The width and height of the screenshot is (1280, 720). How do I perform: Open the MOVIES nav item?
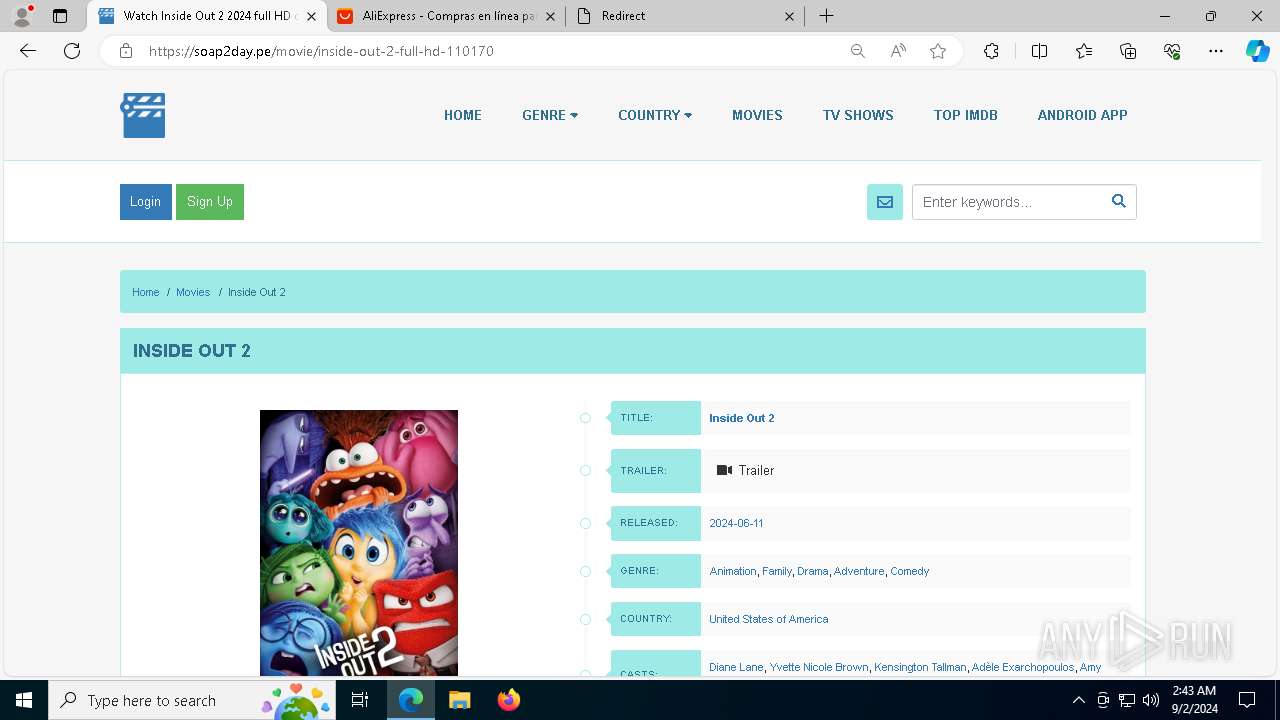[757, 115]
